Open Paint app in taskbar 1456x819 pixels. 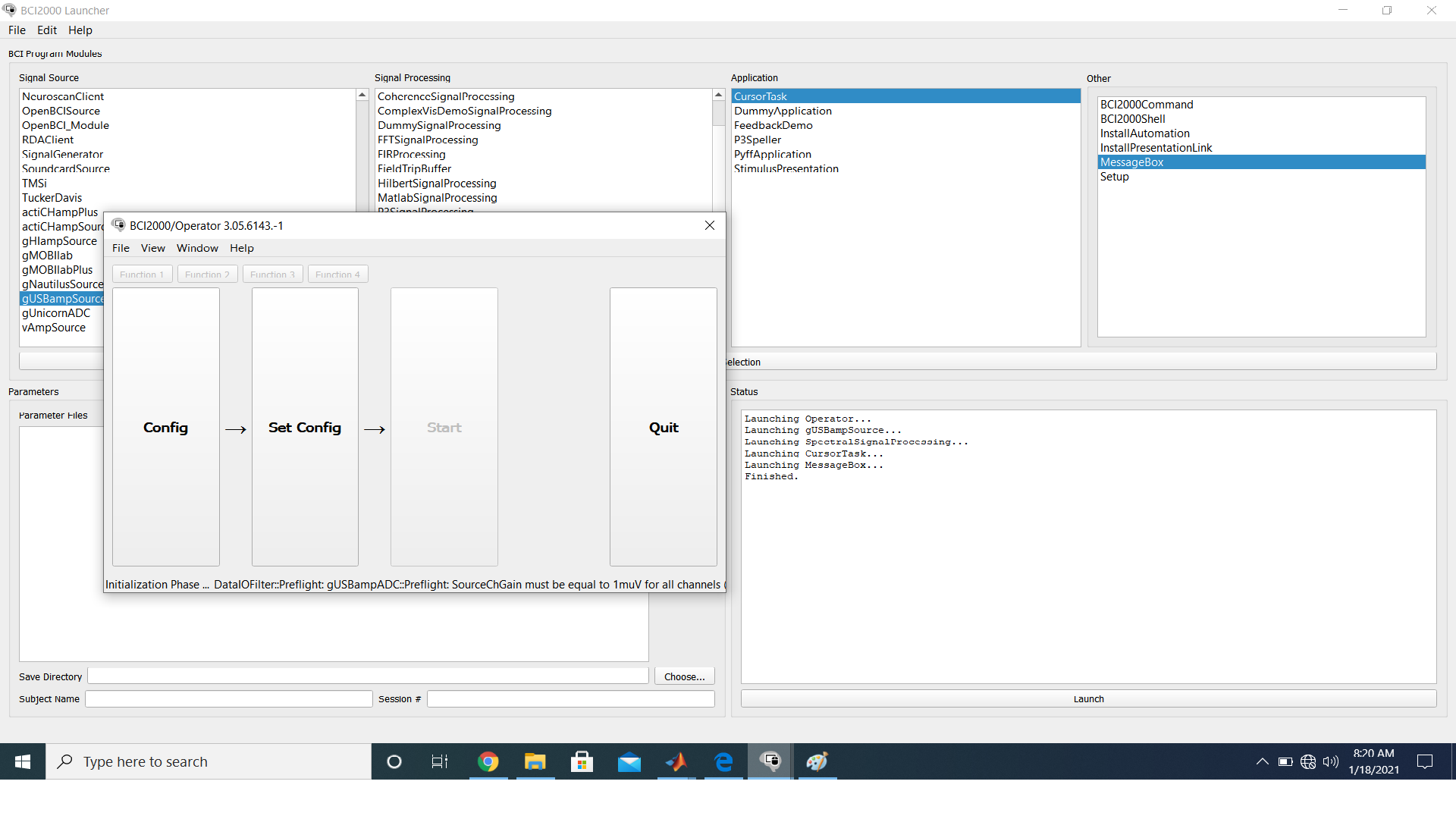tap(817, 761)
